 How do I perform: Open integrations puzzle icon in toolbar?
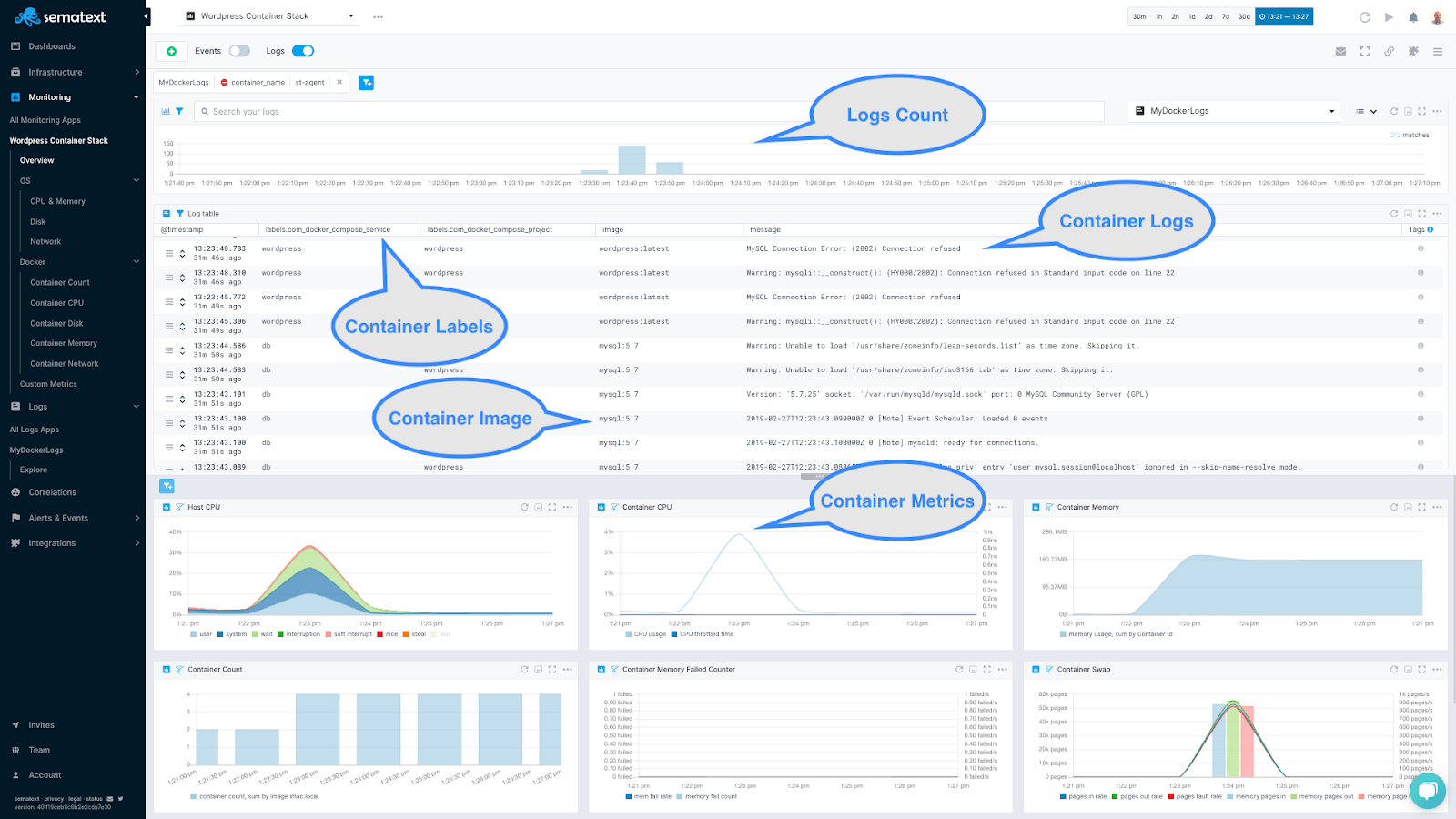[1413, 51]
